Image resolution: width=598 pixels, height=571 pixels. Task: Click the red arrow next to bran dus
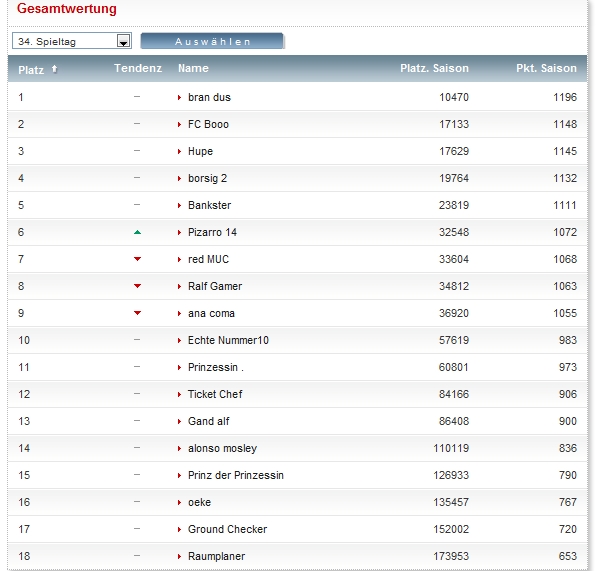pos(179,98)
